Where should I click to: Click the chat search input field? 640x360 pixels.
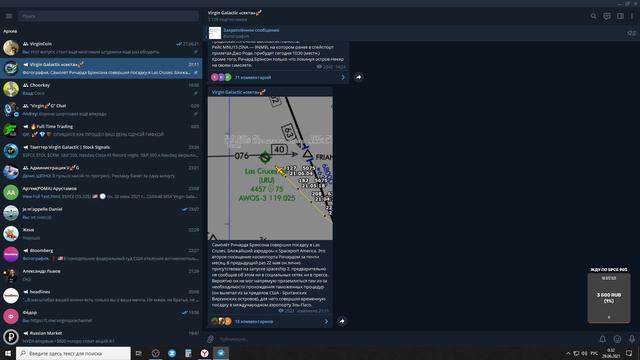pyautogui.click(x=108, y=16)
